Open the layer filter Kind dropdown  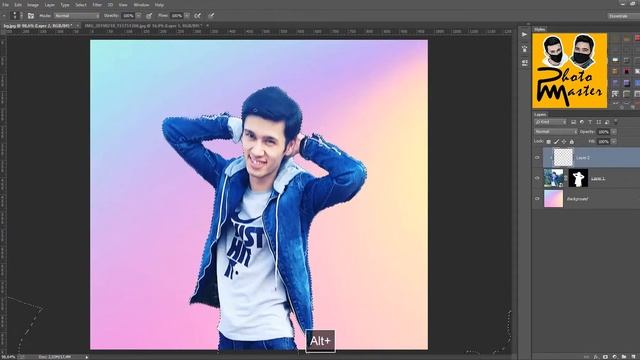(x=550, y=122)
